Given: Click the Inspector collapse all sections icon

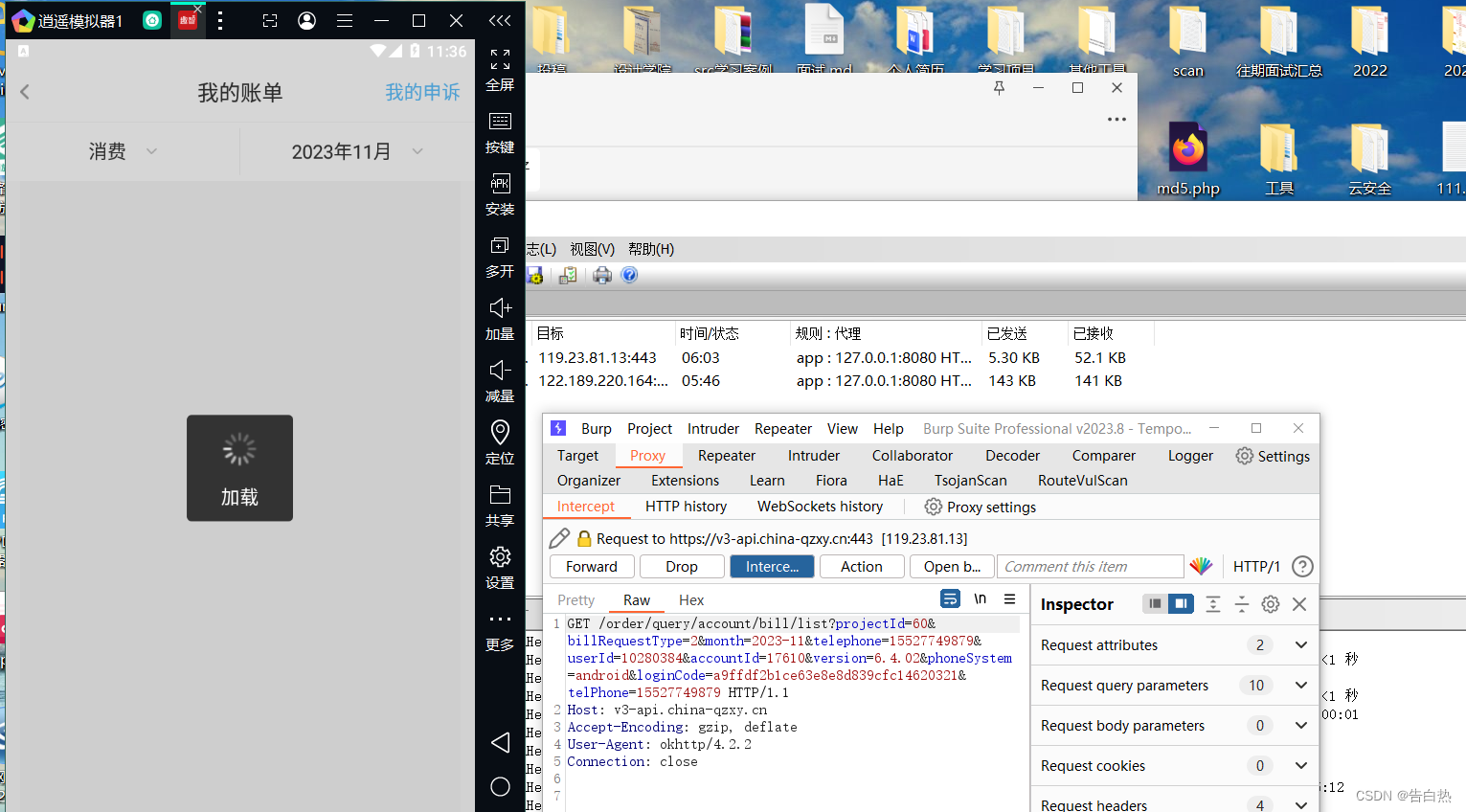Looking at the screenshot, I should [x=1242, y=604].
